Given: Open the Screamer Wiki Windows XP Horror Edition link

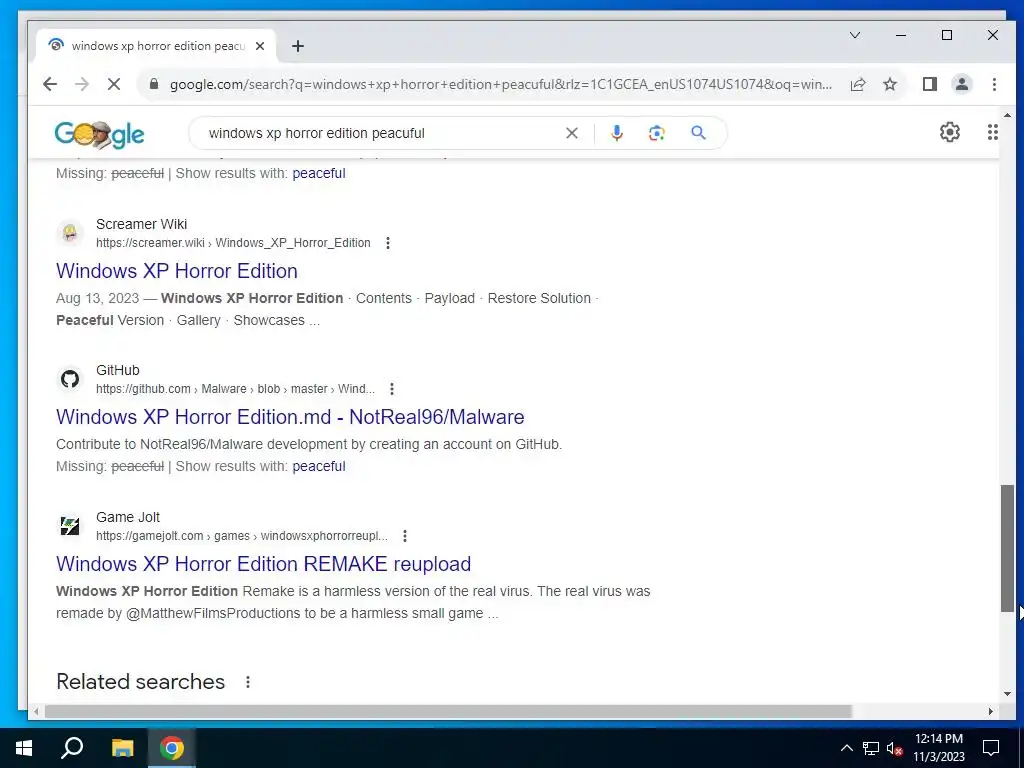Looking at the screenshot, I should click(x=177, y=271).
